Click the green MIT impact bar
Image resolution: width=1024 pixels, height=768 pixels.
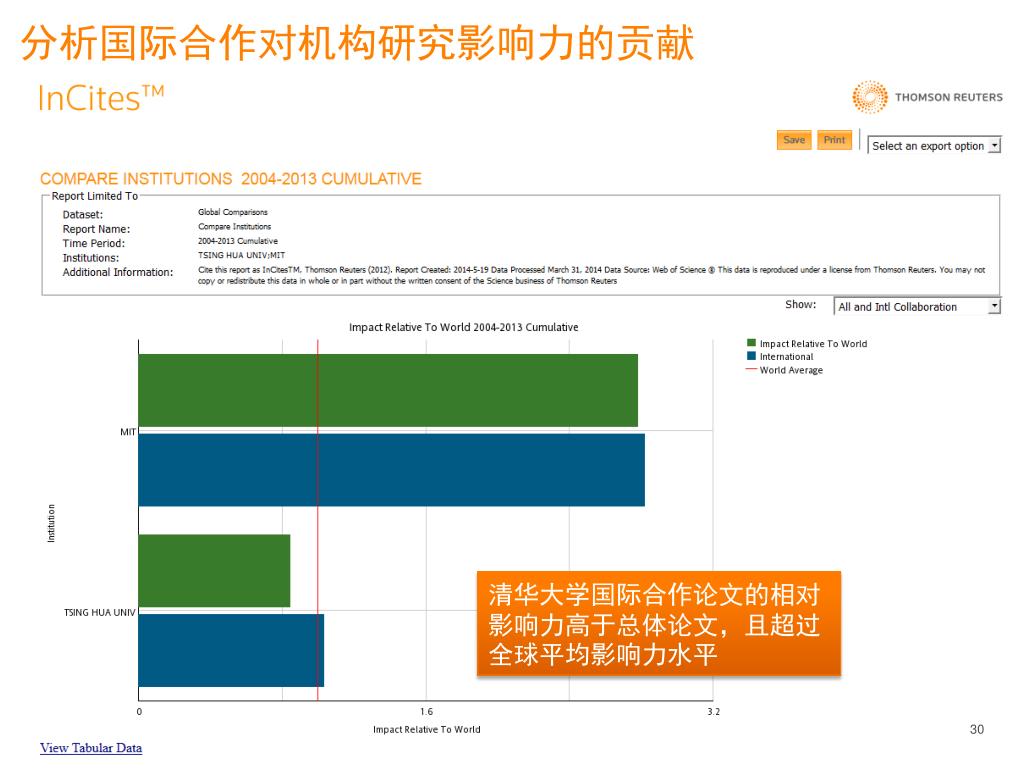[388, 391]
